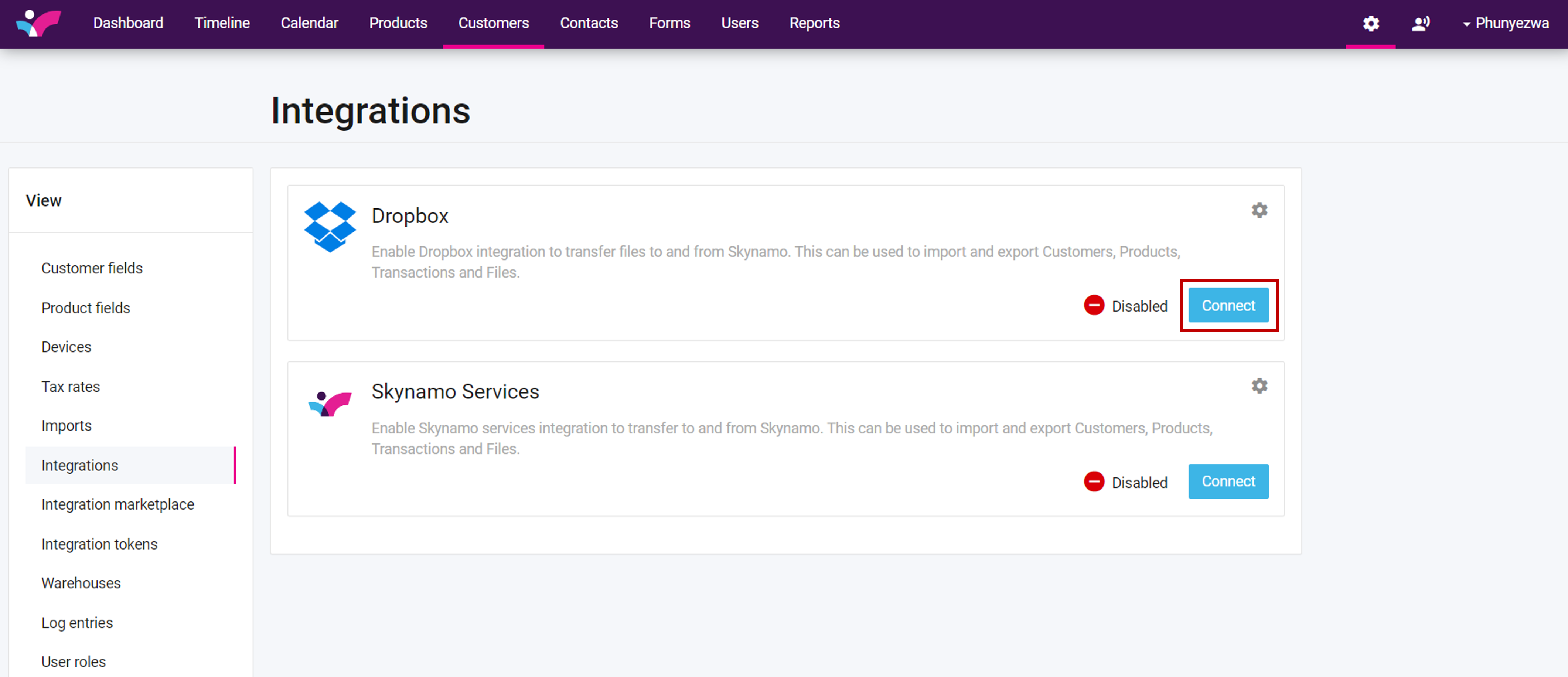Connect the Skynamo Services integration
Image resolution: width=1568 pixels, height=677 pixels.
pyautogui.click(x=1228, y=482)
